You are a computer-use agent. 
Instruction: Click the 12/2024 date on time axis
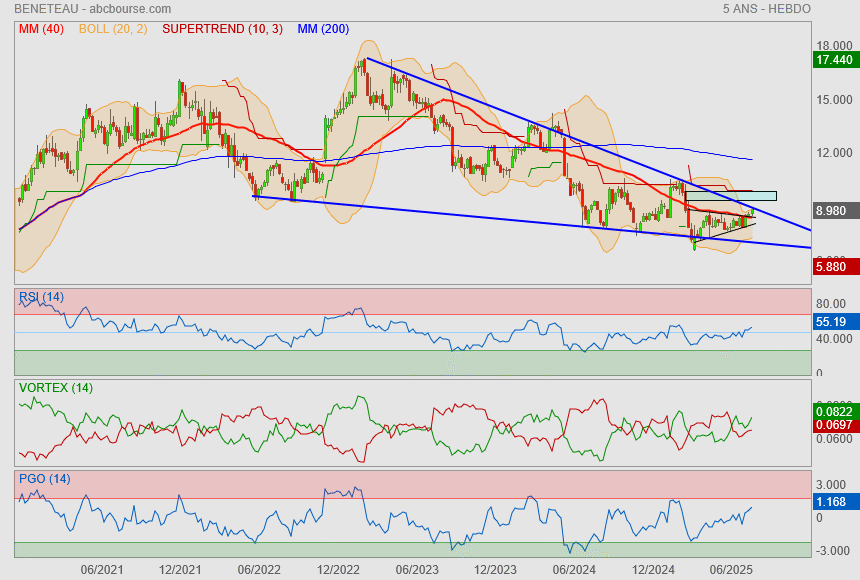click(x=652, y=569)
